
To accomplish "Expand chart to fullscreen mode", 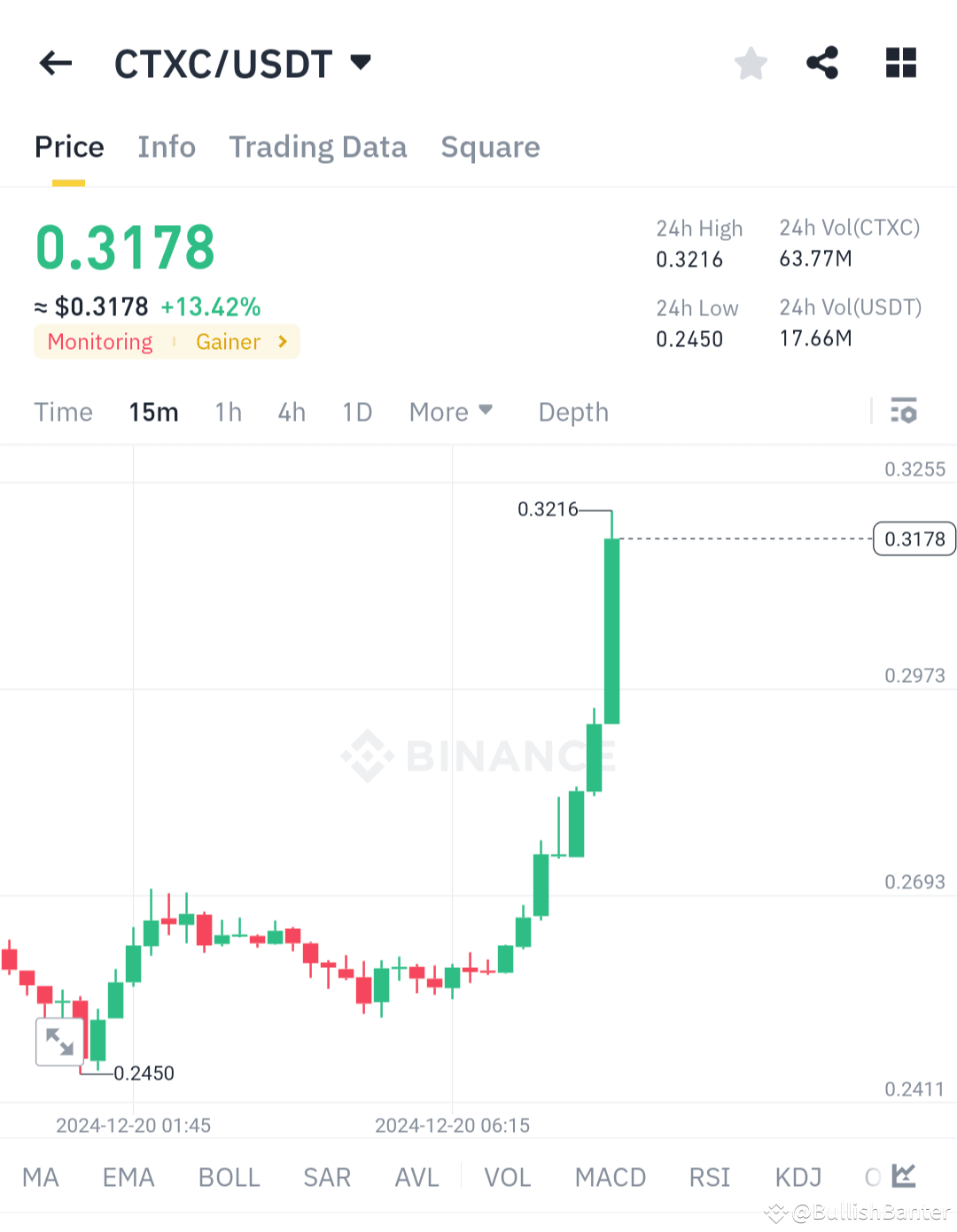I will pyautogui.click(x=59, y=1042).
